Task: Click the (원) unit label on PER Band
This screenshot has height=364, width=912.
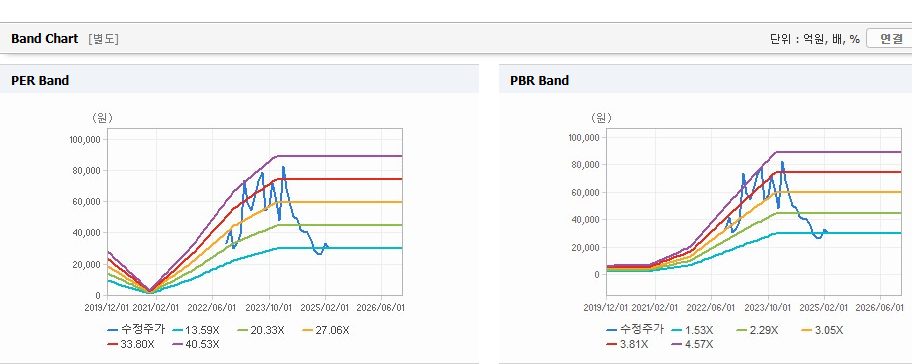Action: 102,118
